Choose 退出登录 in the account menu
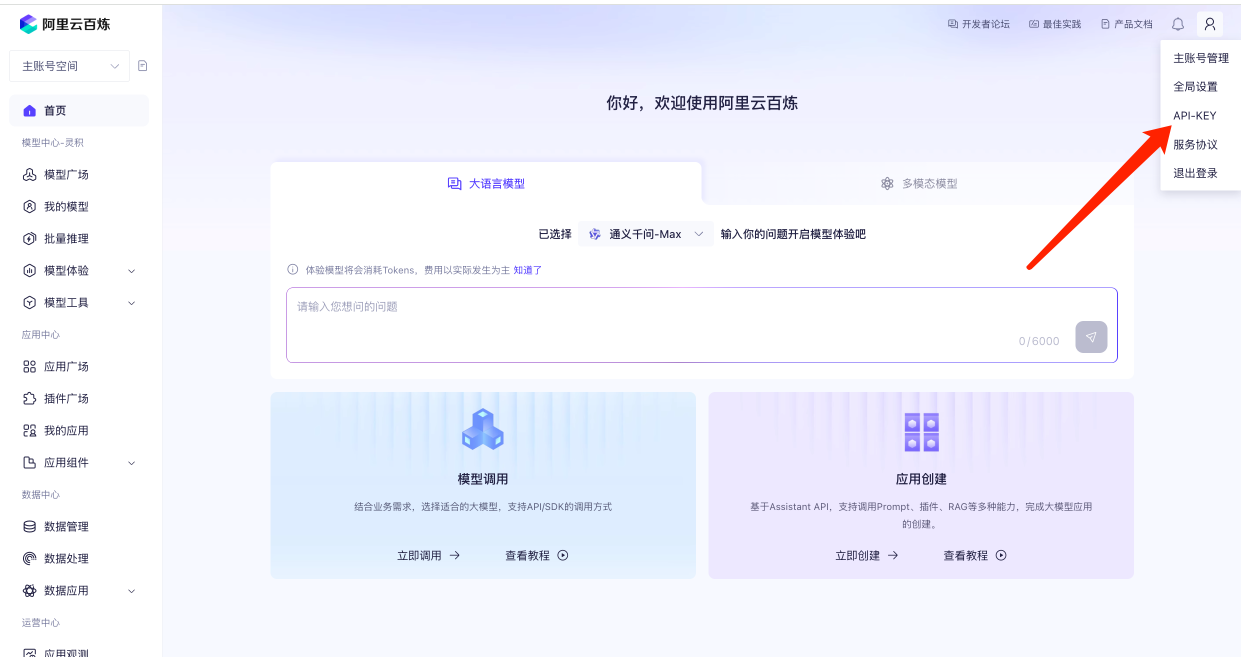Image resolution: width=1241 pixels, height=657 pixels. [1195, 173]
